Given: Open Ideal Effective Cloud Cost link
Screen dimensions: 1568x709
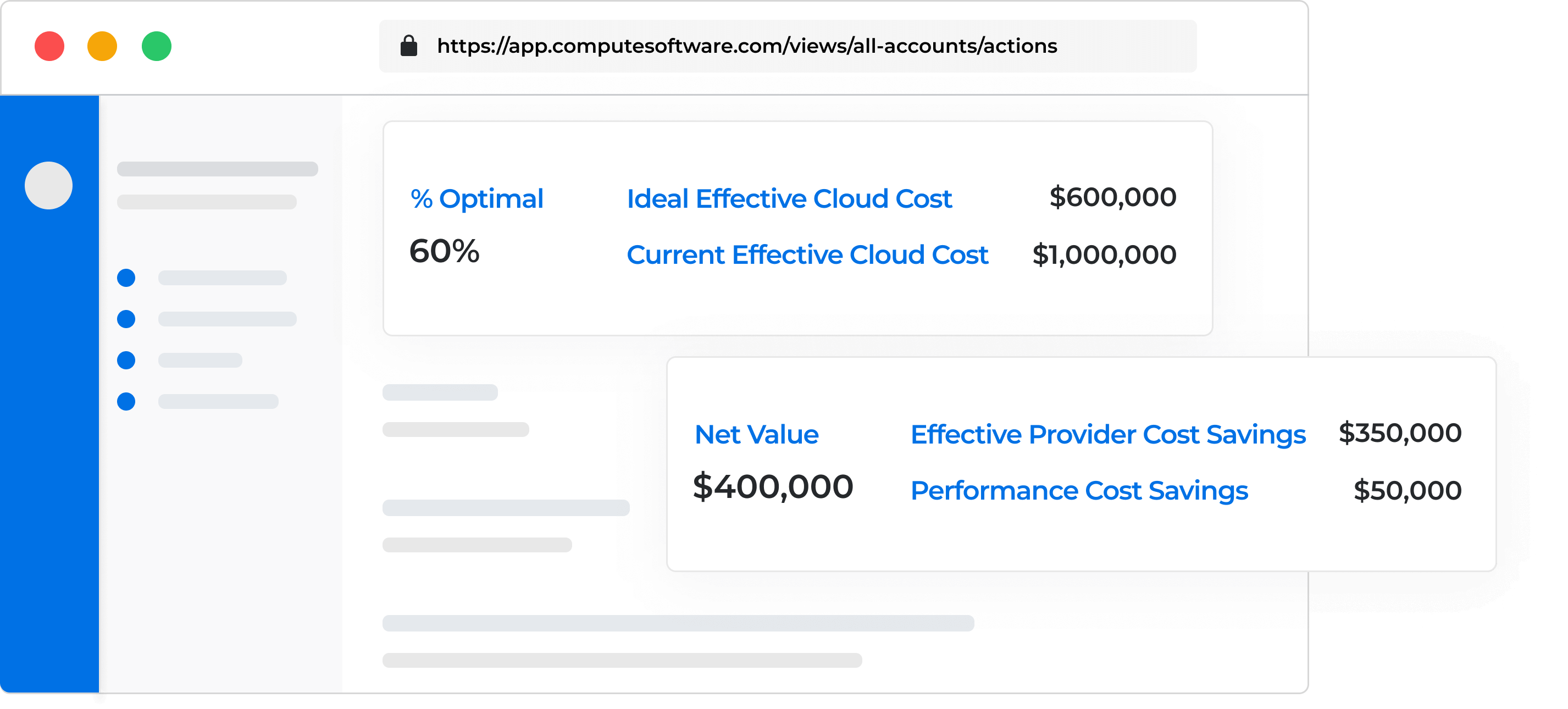Looking at the screenshot, I should [789, 199].
